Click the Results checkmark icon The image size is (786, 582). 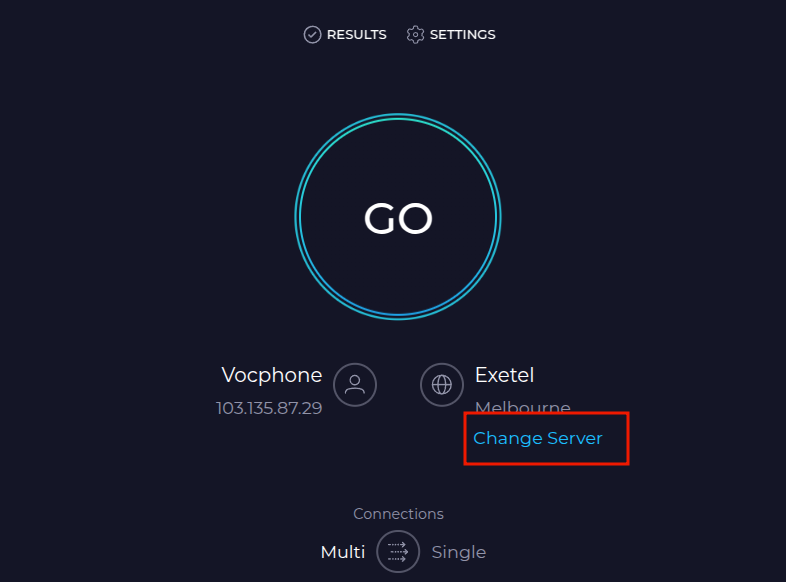click(x=312, y=35)
